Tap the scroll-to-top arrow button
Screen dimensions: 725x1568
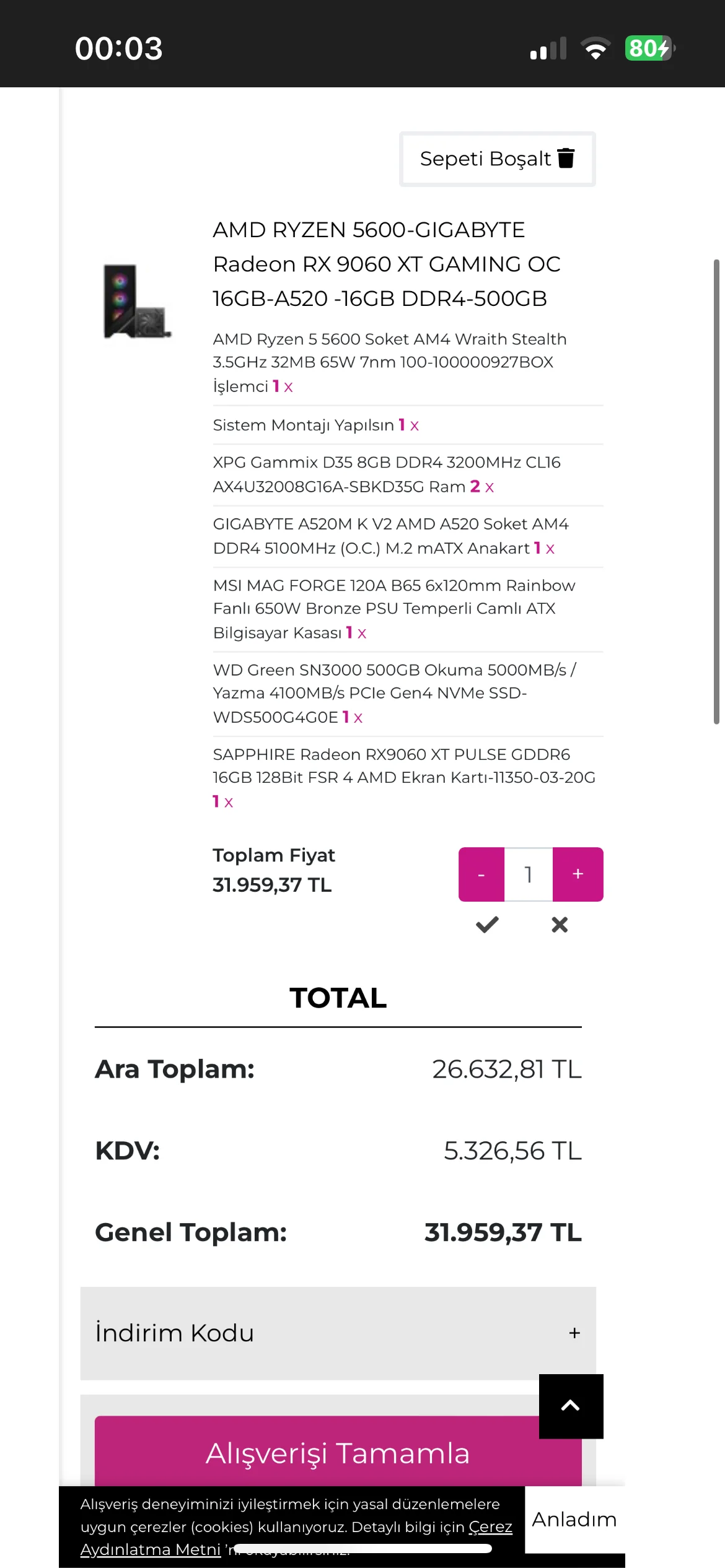click(x=571, y=1406)
